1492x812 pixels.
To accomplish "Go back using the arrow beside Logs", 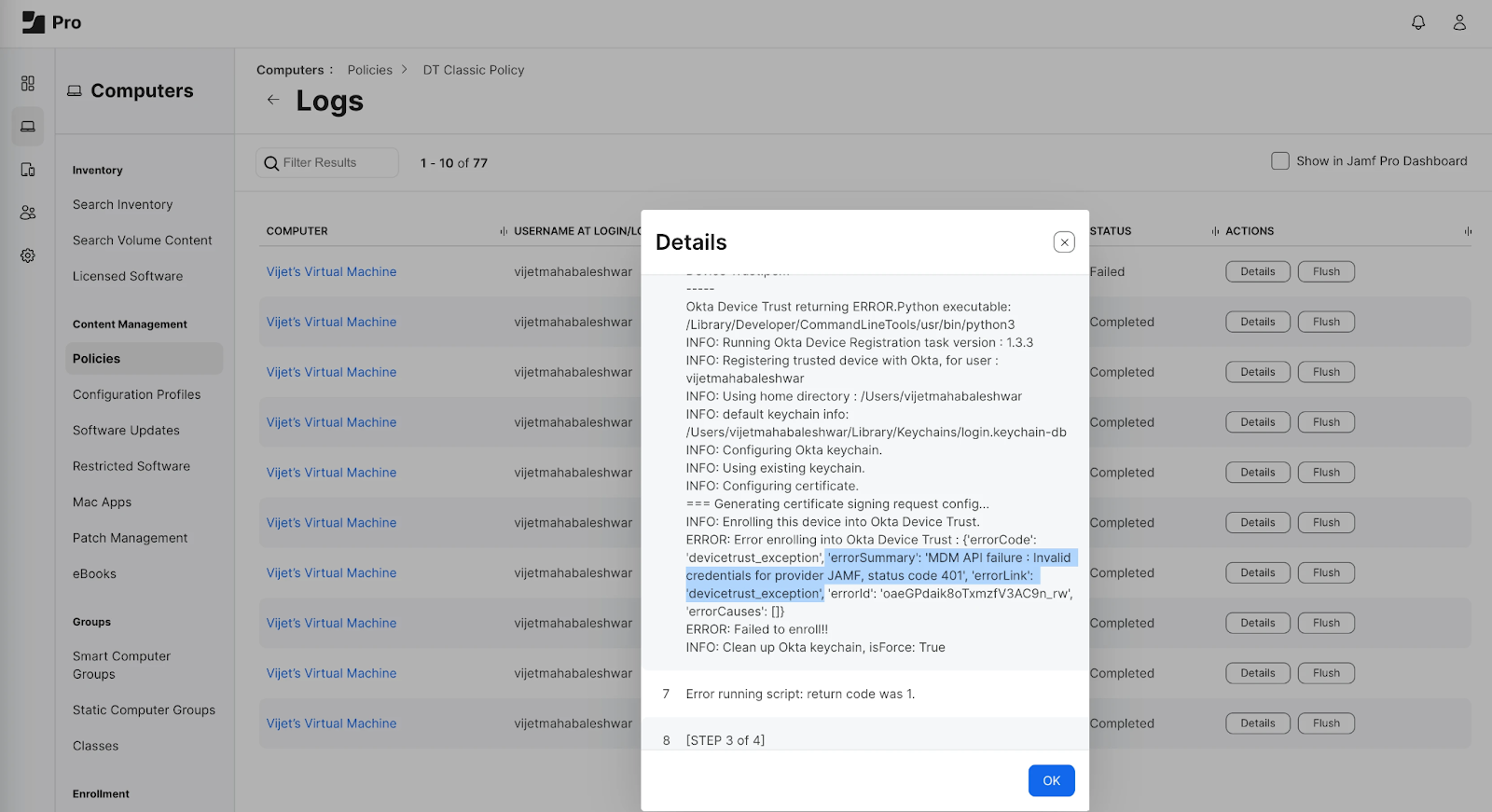I will 273,100.
